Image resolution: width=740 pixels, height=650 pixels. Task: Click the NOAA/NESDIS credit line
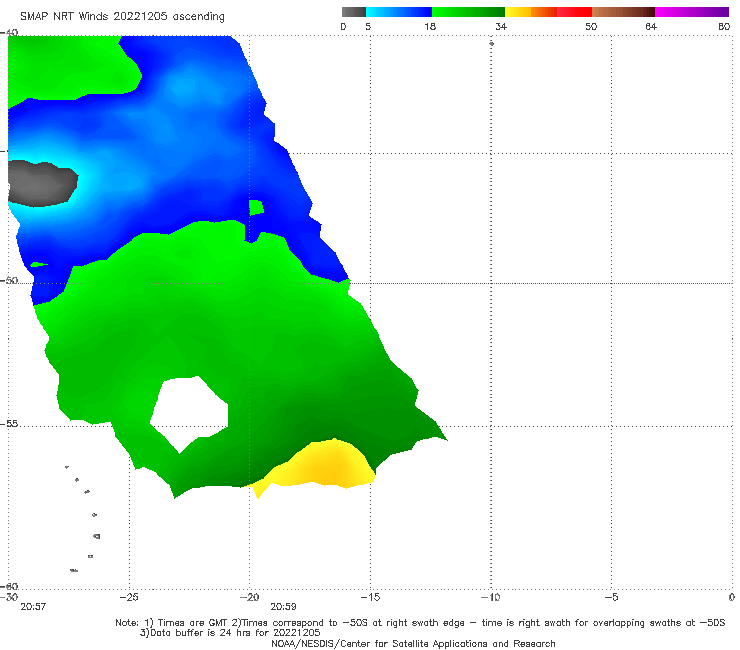pos(413,643)
